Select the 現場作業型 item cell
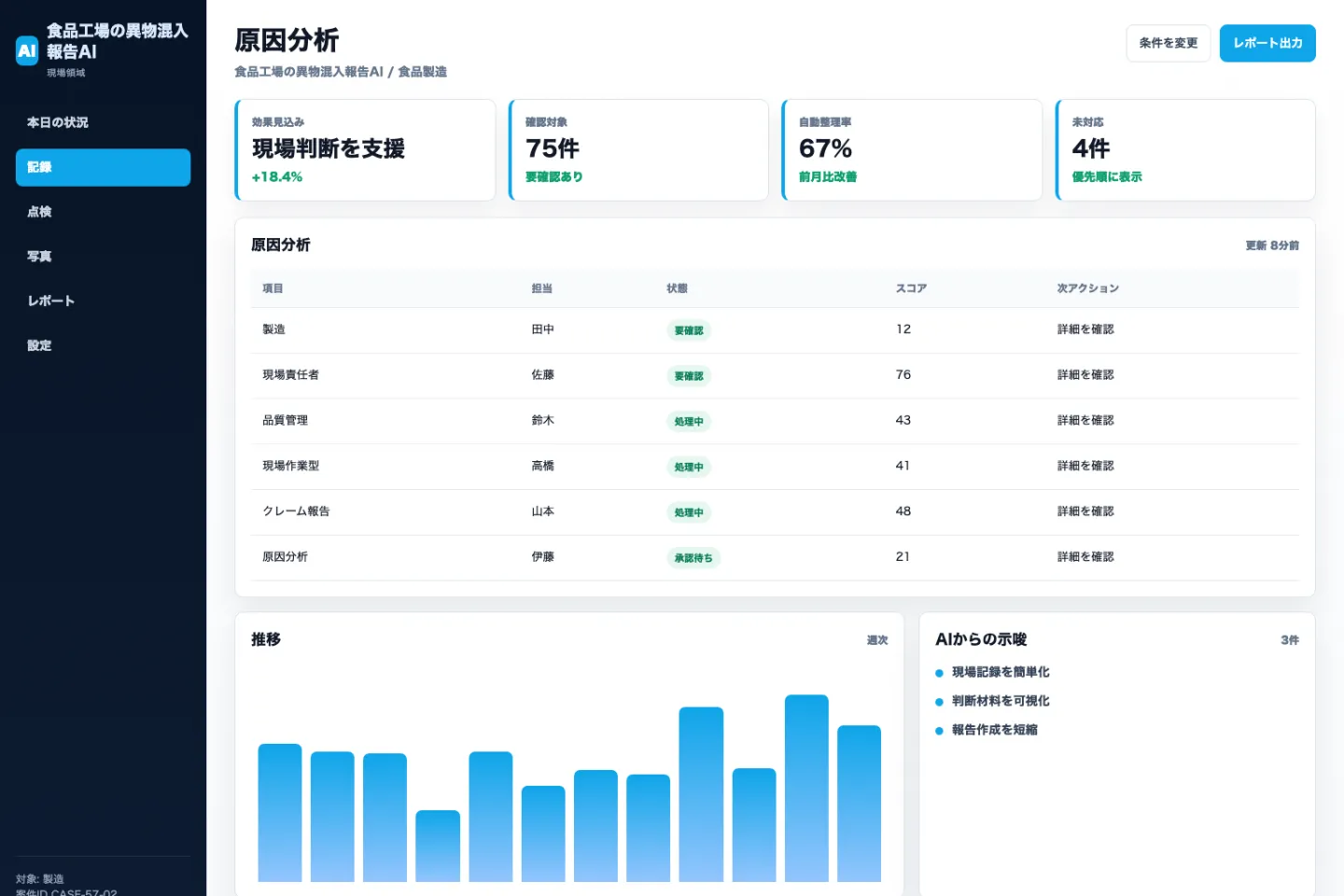1344x896 pixels. pos(290,466)
